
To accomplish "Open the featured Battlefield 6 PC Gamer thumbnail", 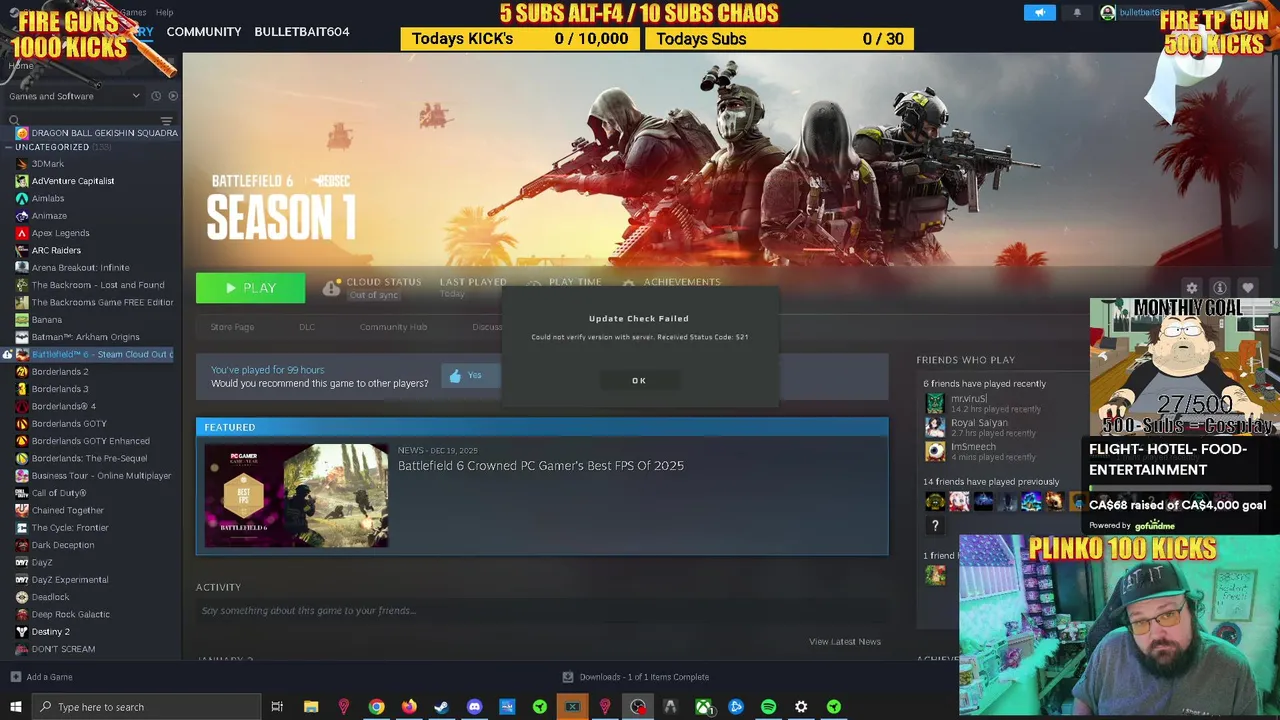I will coord(296,496).
